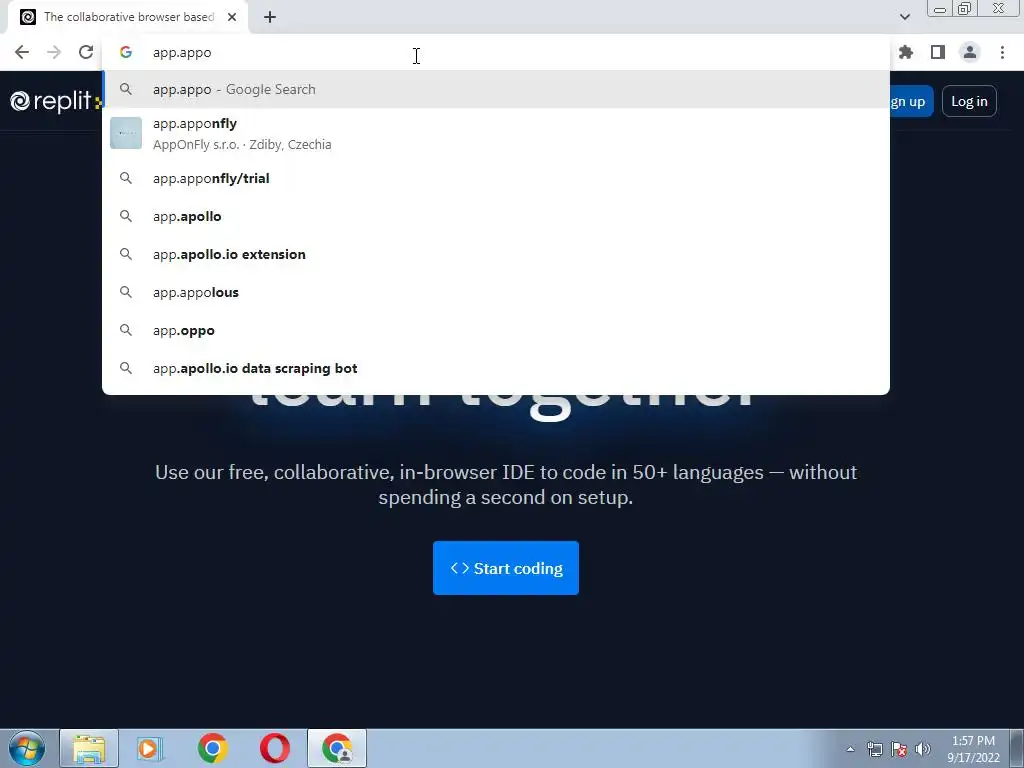The height and width of the screenshot is (768, 1024).
Task: Click the search icon beside app.apollo
Action: (x=126, y=216)
